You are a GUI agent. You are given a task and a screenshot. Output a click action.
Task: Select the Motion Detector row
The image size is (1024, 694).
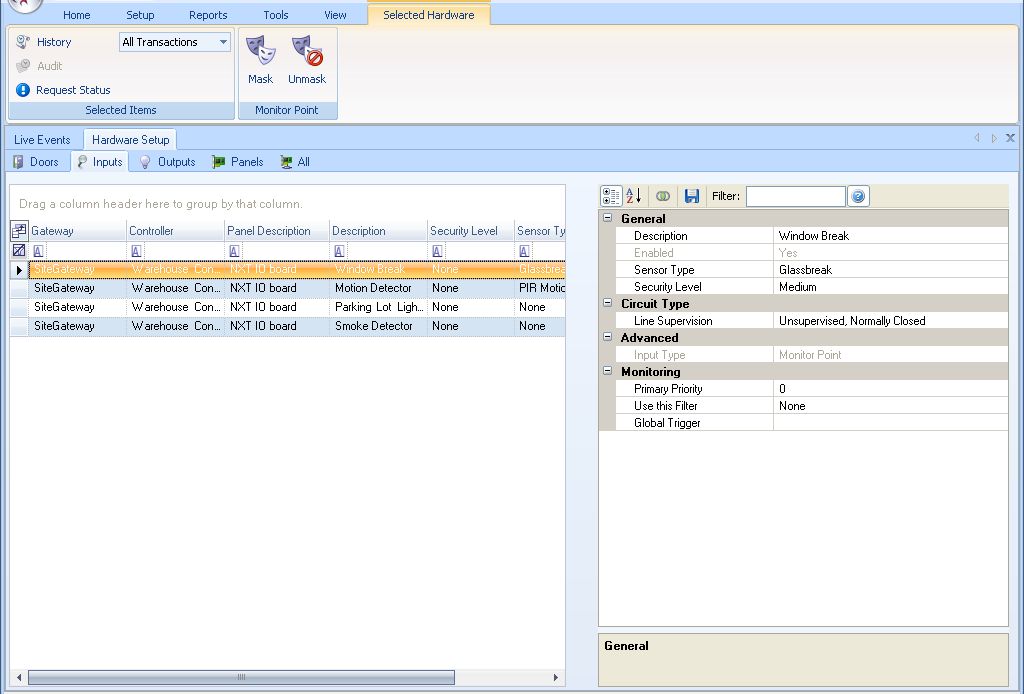[287, 288]
